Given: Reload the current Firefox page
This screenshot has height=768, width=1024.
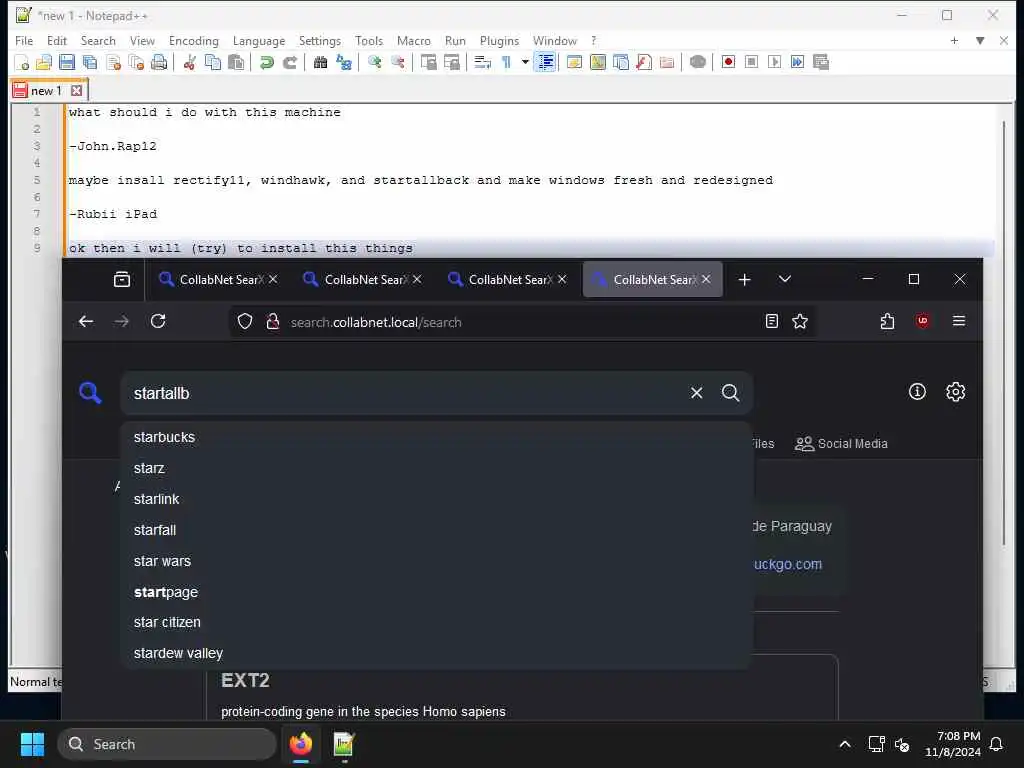Looking at the screenshot, I should (x=158, y=321).
